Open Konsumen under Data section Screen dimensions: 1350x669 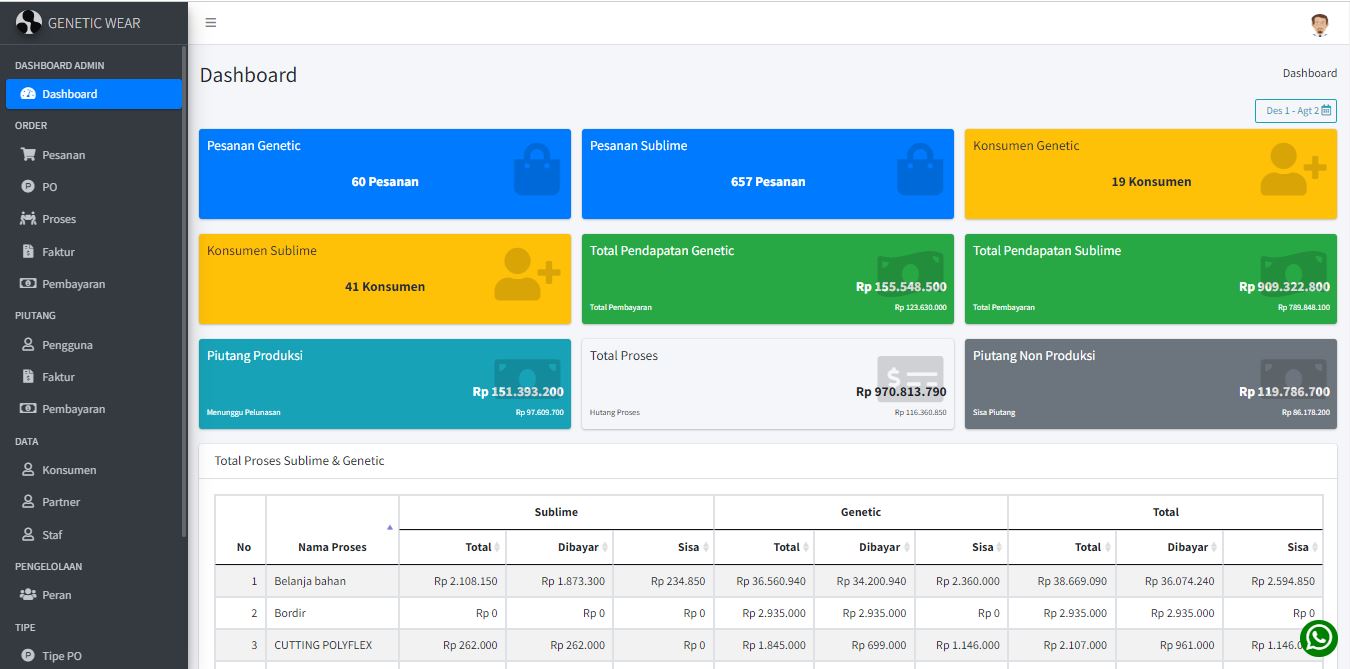(x=69, y=470)
